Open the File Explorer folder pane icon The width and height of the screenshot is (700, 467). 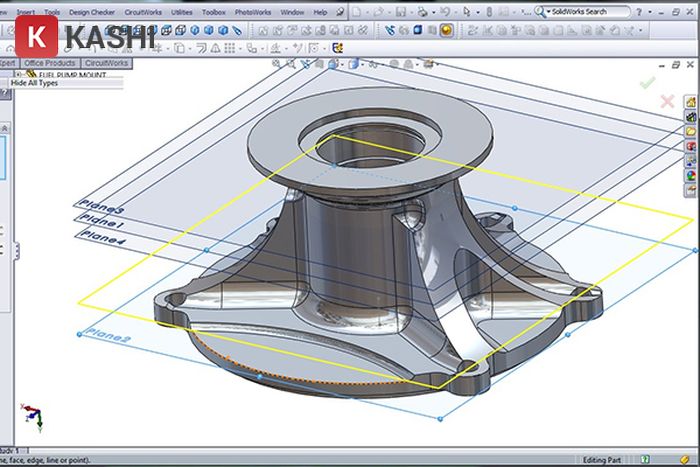tap(691, 132)
